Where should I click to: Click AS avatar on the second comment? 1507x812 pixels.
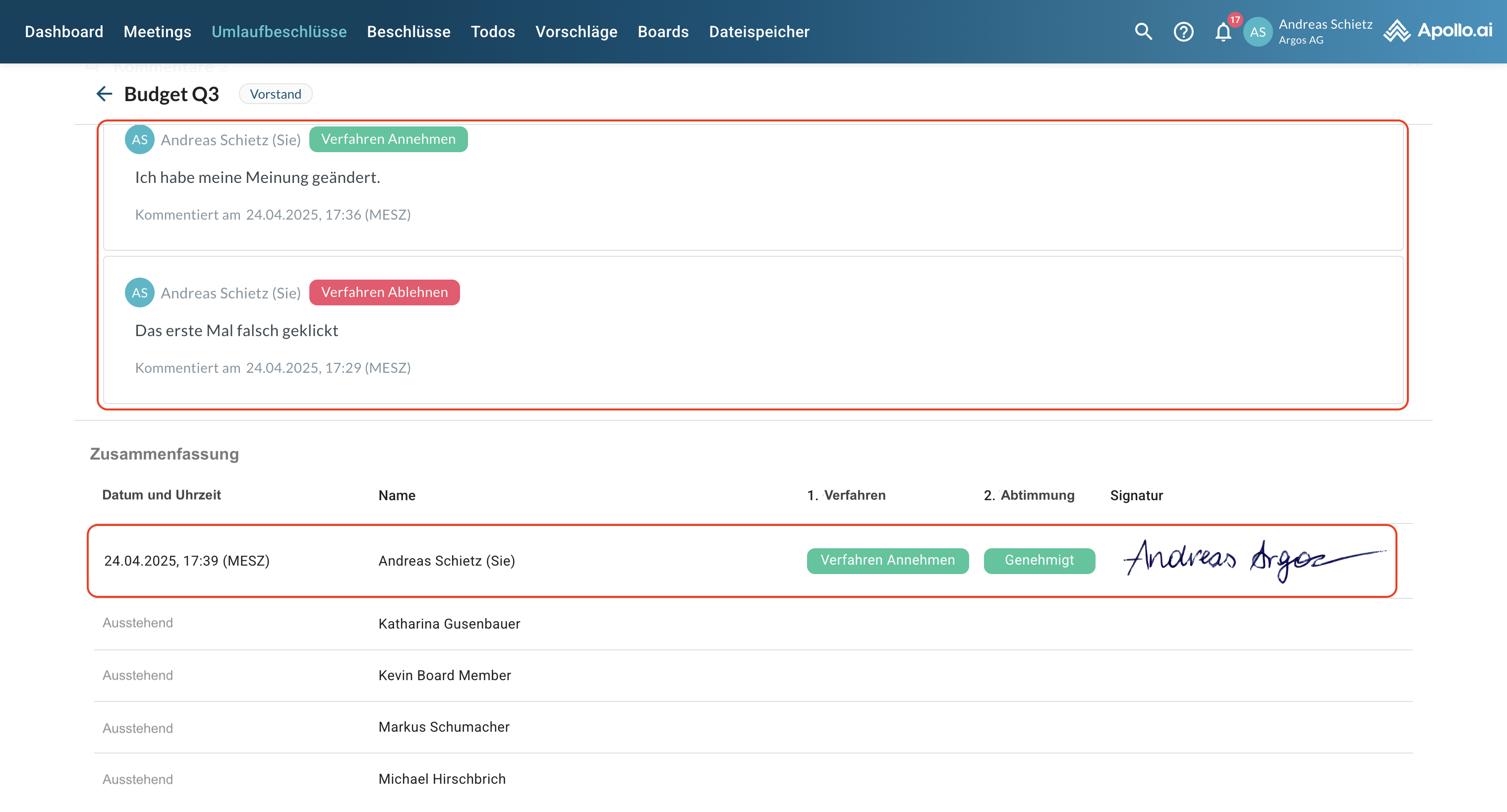point(139,292)
